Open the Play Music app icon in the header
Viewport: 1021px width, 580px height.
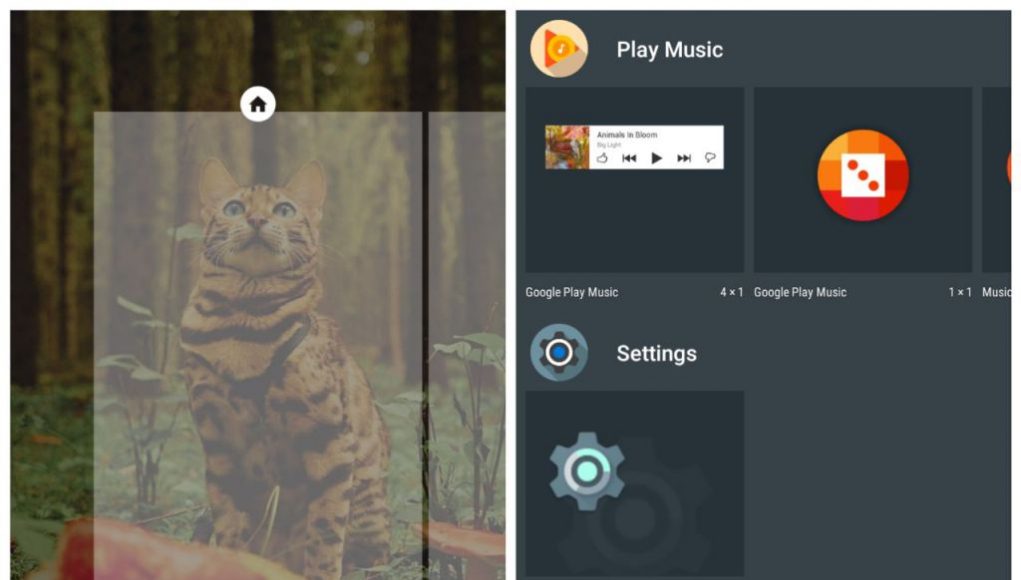point(559,49)
